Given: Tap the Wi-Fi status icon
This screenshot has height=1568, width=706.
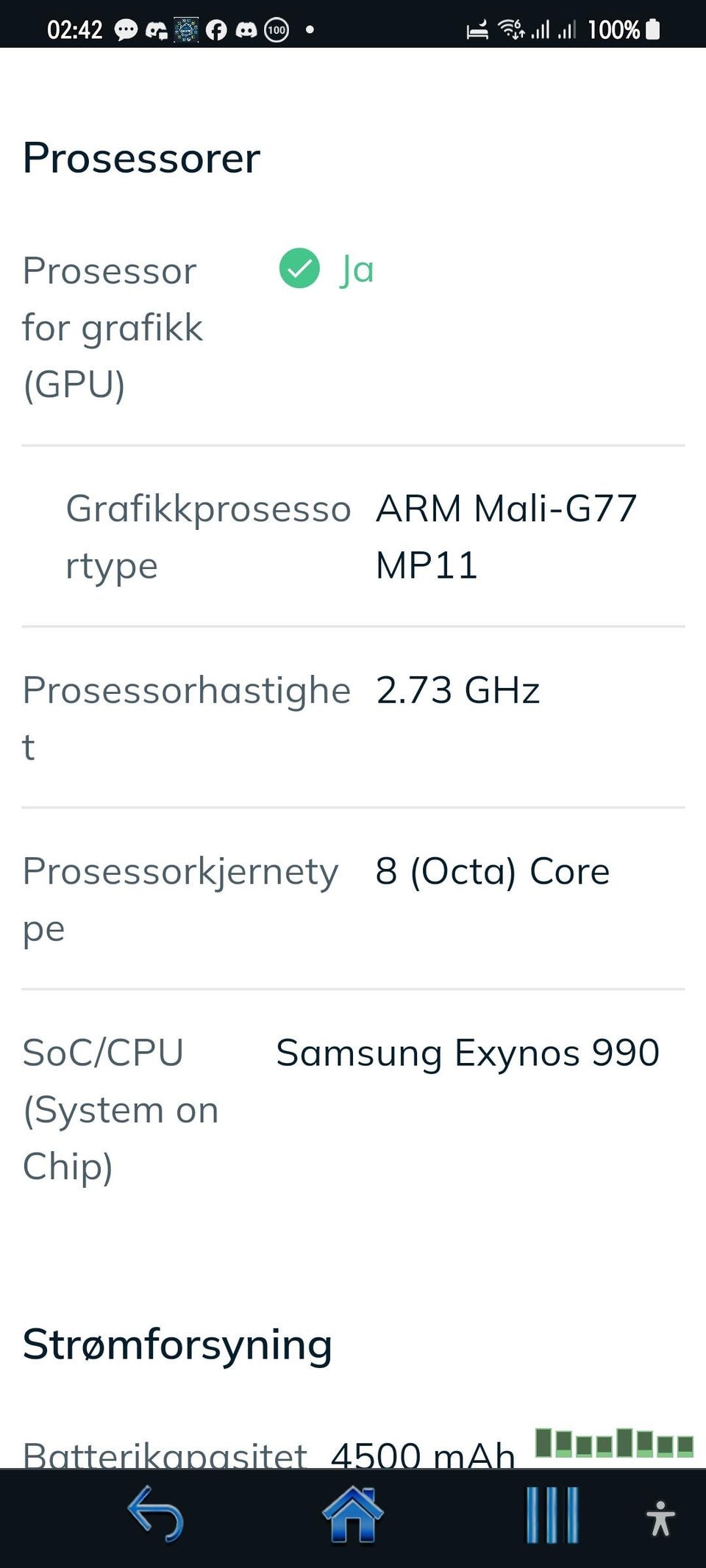Looking at the screenshot, I should click(511, 29).
